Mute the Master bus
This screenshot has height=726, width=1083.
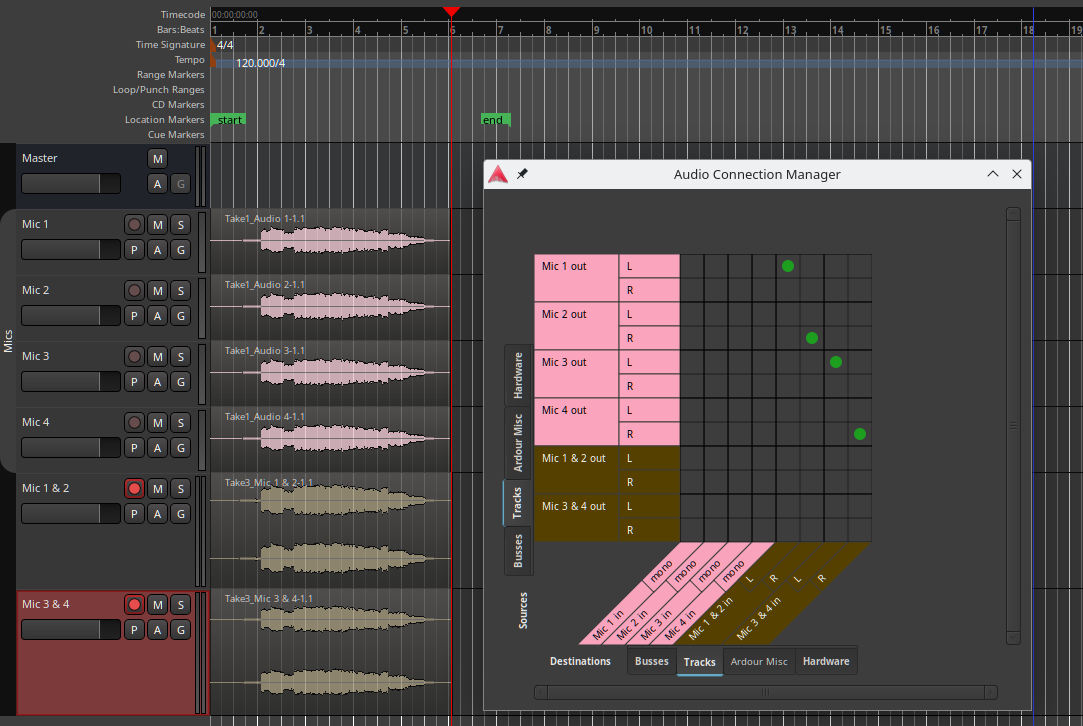tap(157, 158)
